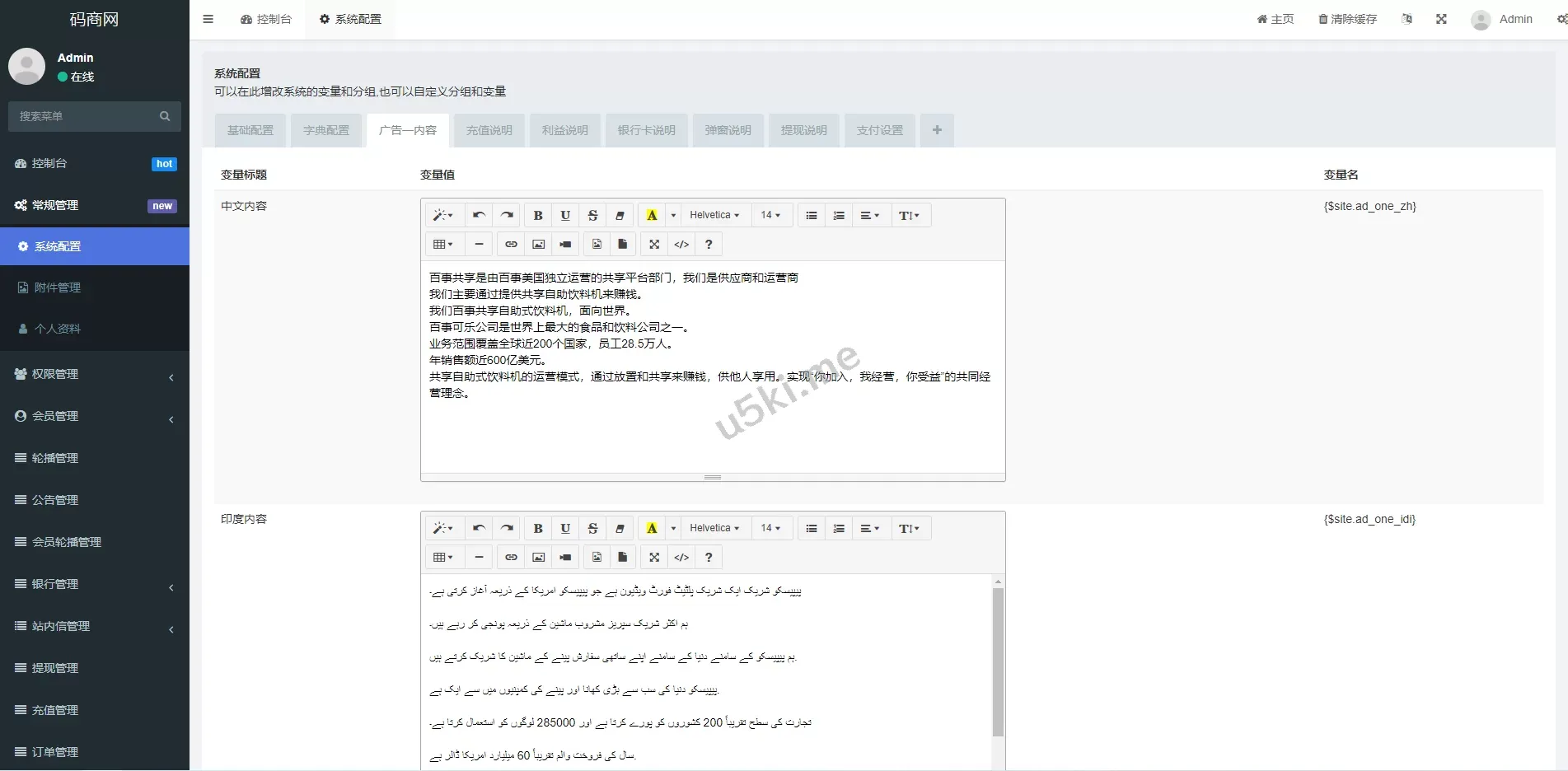Screen dimensions: 1568x771
Task: Toggle fullscreen in the Chinese content editor
Action: tap(654, 245)
